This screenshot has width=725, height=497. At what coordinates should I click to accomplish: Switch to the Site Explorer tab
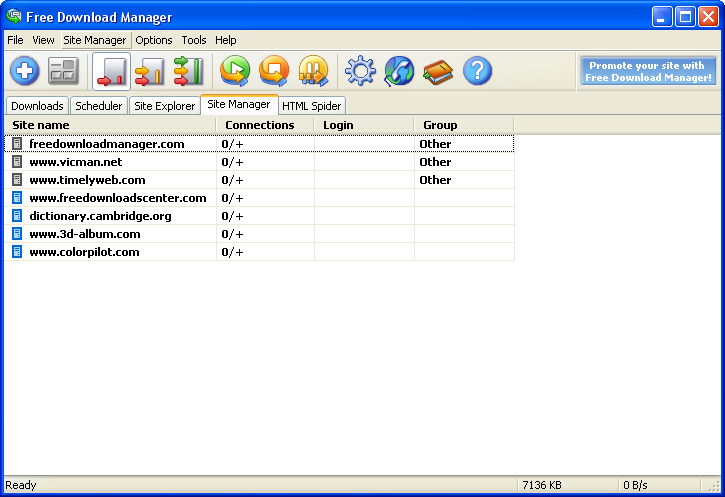pyautogui.click(x=165, y=106)
